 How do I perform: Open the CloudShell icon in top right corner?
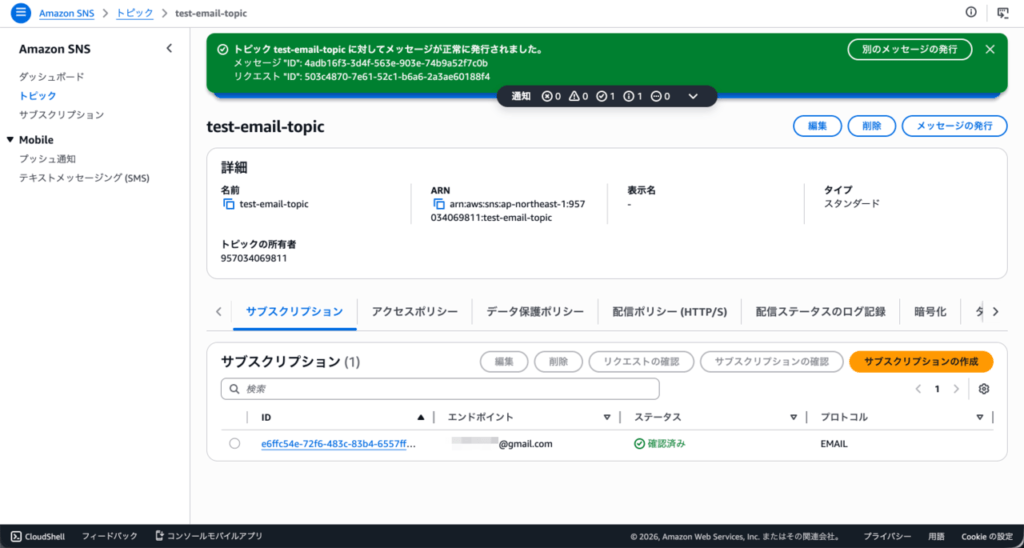coord(1002,12)
